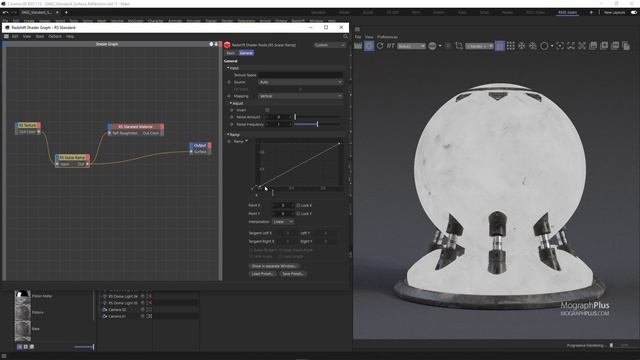
Task: Open the File menu in Redshift RenderView
Action: 358,37
